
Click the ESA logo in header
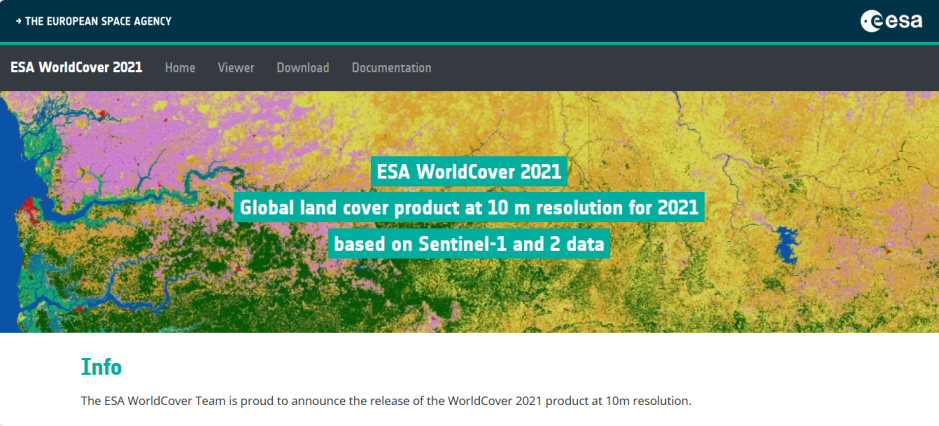click(x=891, y=20)
